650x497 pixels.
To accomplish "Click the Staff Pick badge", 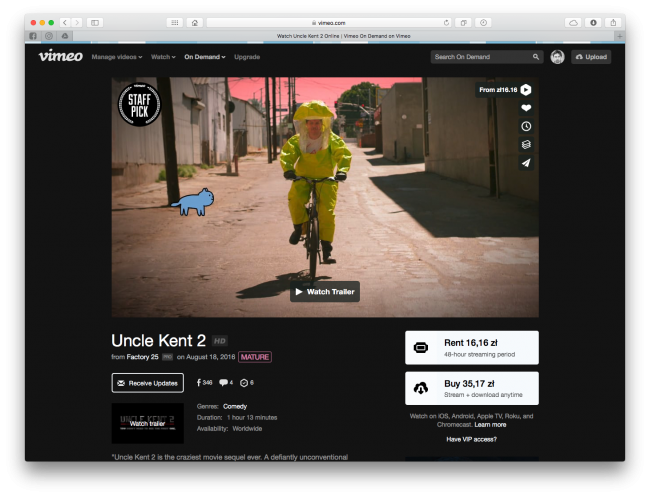I will [139, 104].
